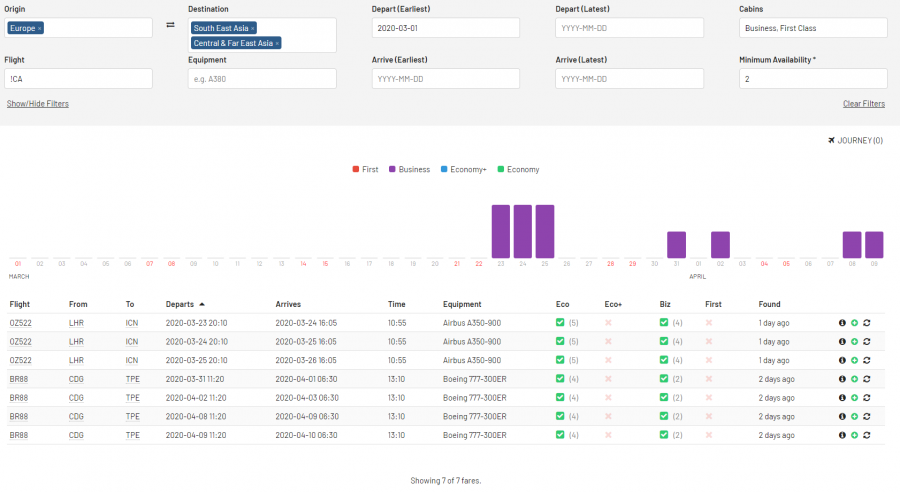Click the purple Business legend swatch
This screenshot has width=900, height=492.
tap(392, 170)
